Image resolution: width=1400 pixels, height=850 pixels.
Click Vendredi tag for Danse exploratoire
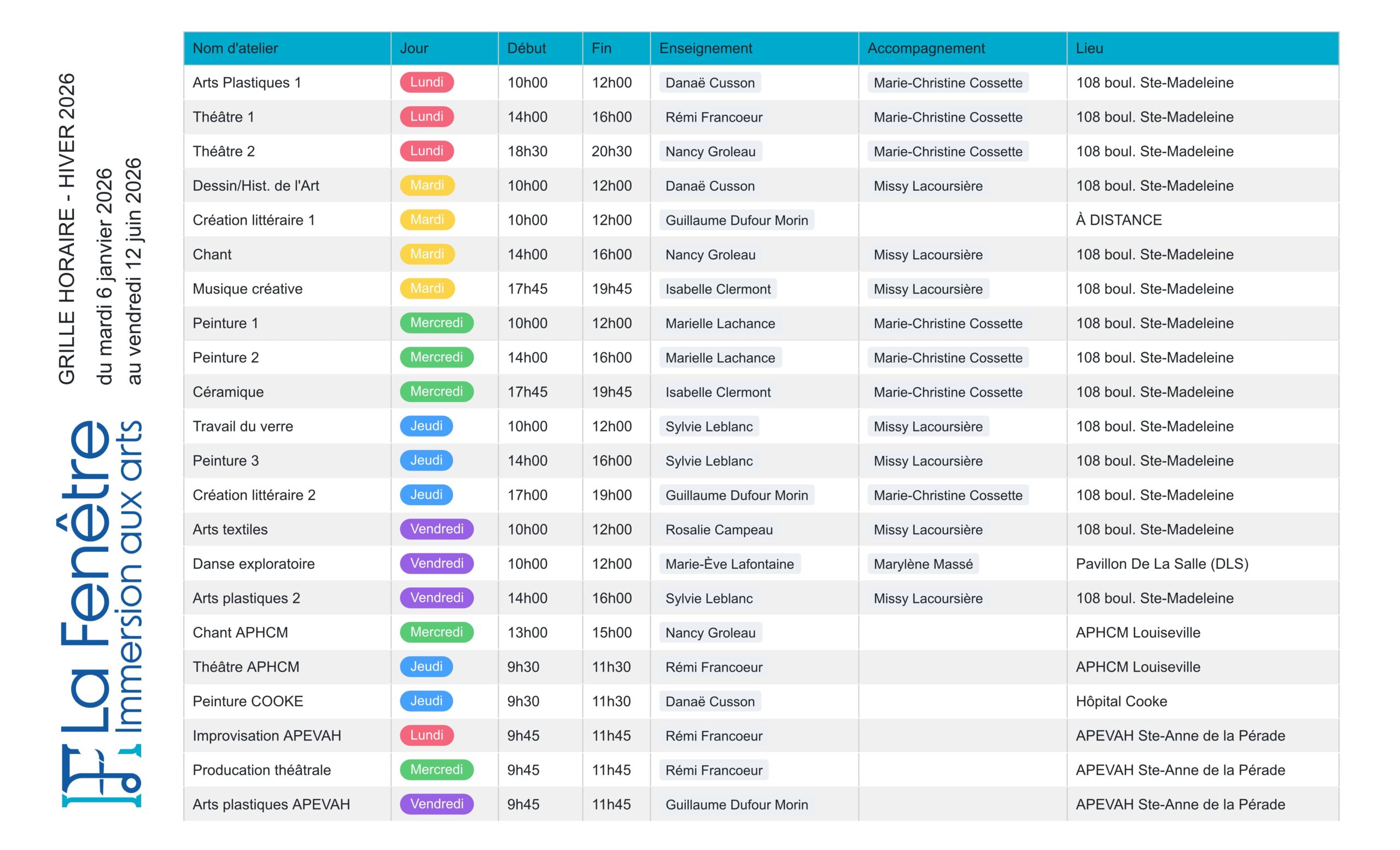click(436, 563)
